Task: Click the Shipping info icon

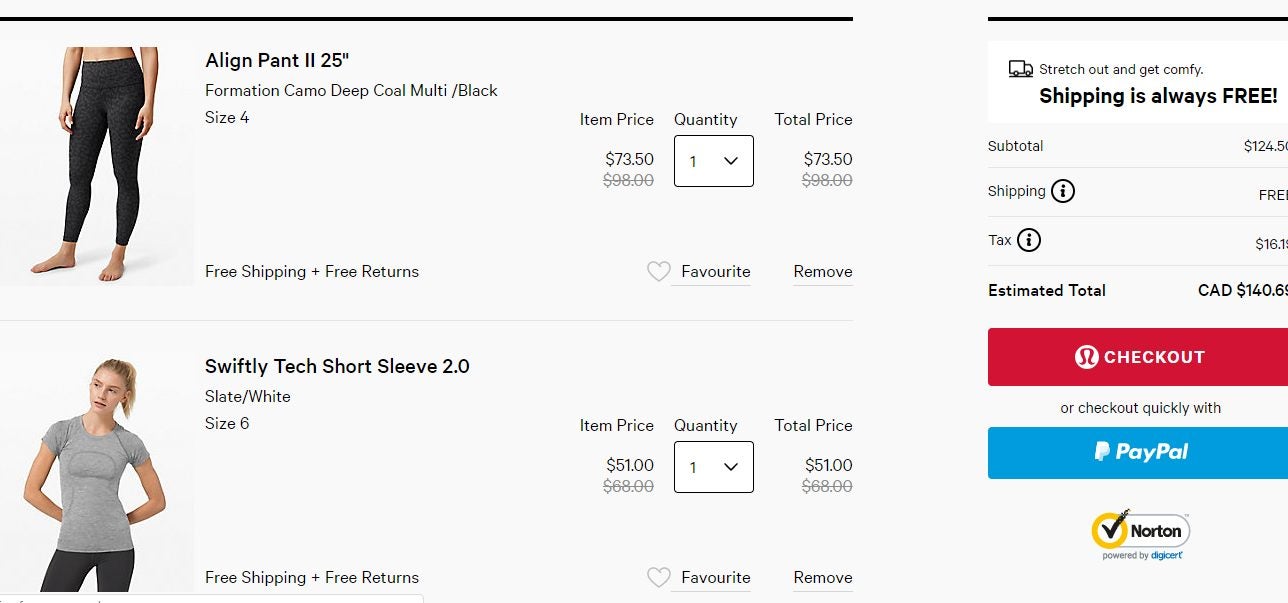Action: [1063, 191]
